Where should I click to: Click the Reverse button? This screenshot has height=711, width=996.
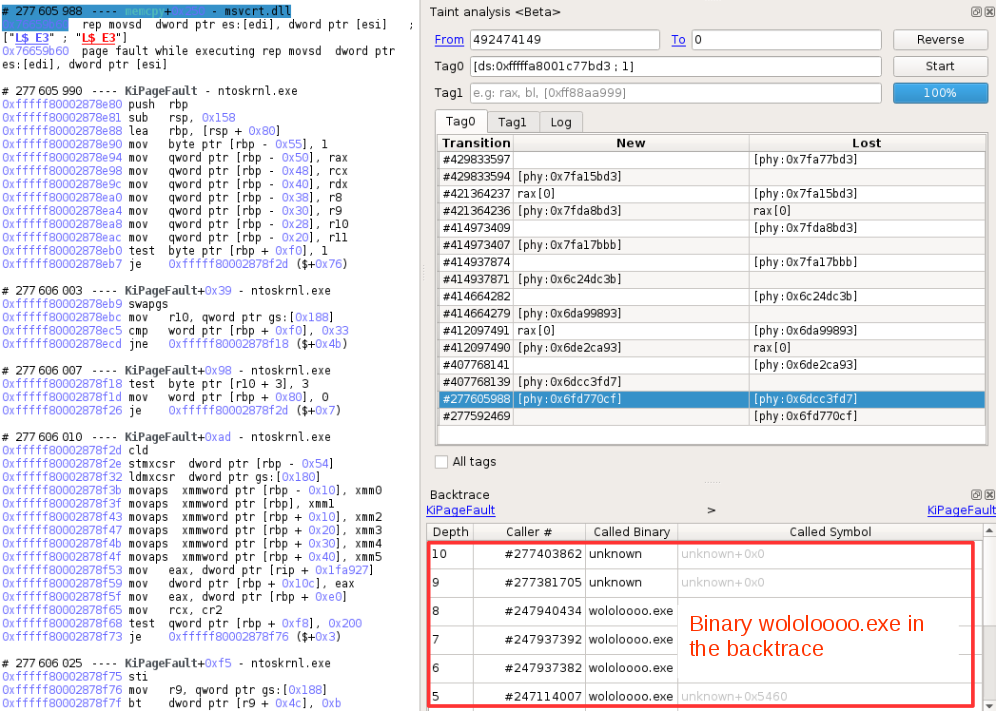(x=940, y=40)
